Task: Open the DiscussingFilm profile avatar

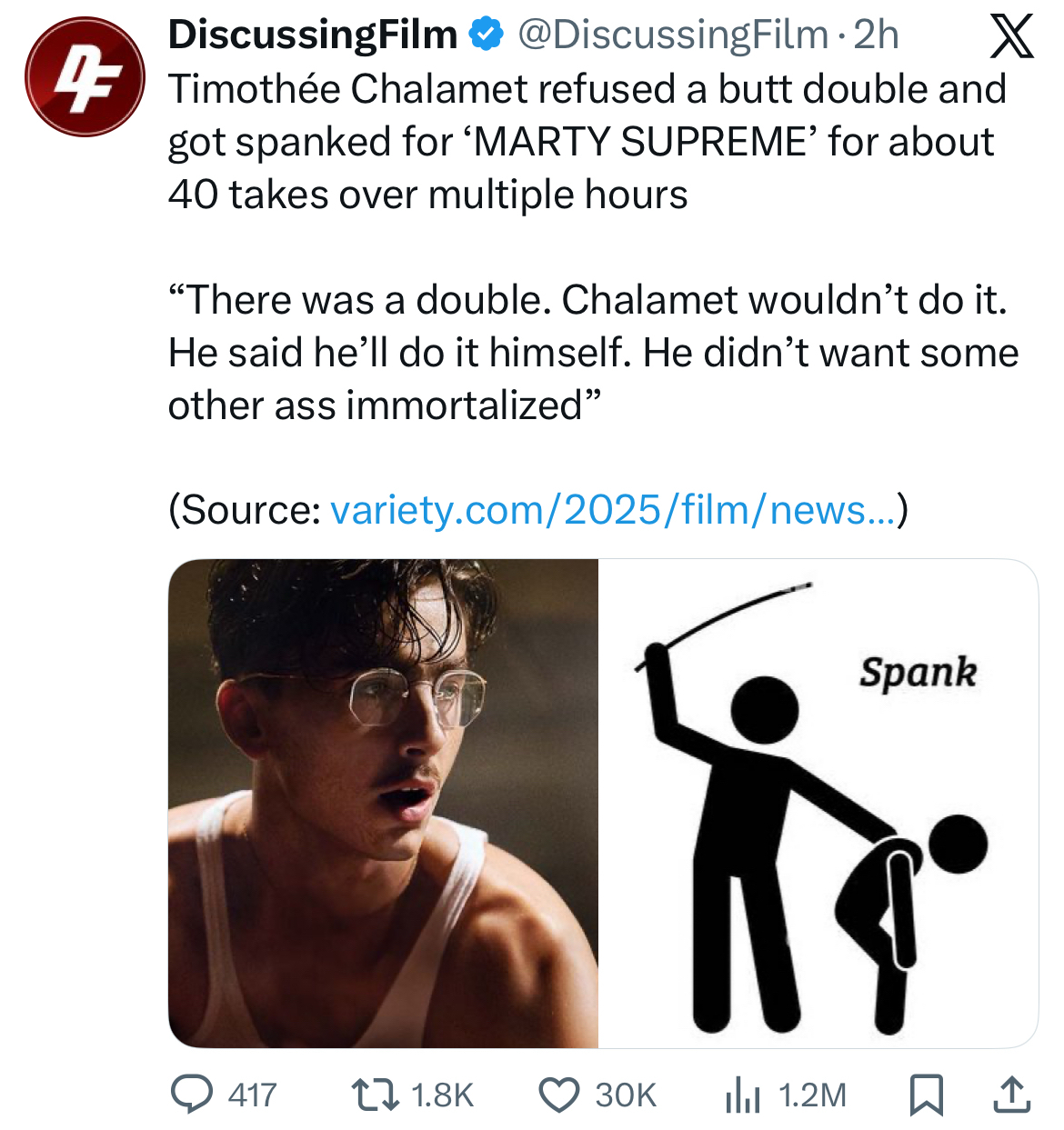Action: (85, 76)
